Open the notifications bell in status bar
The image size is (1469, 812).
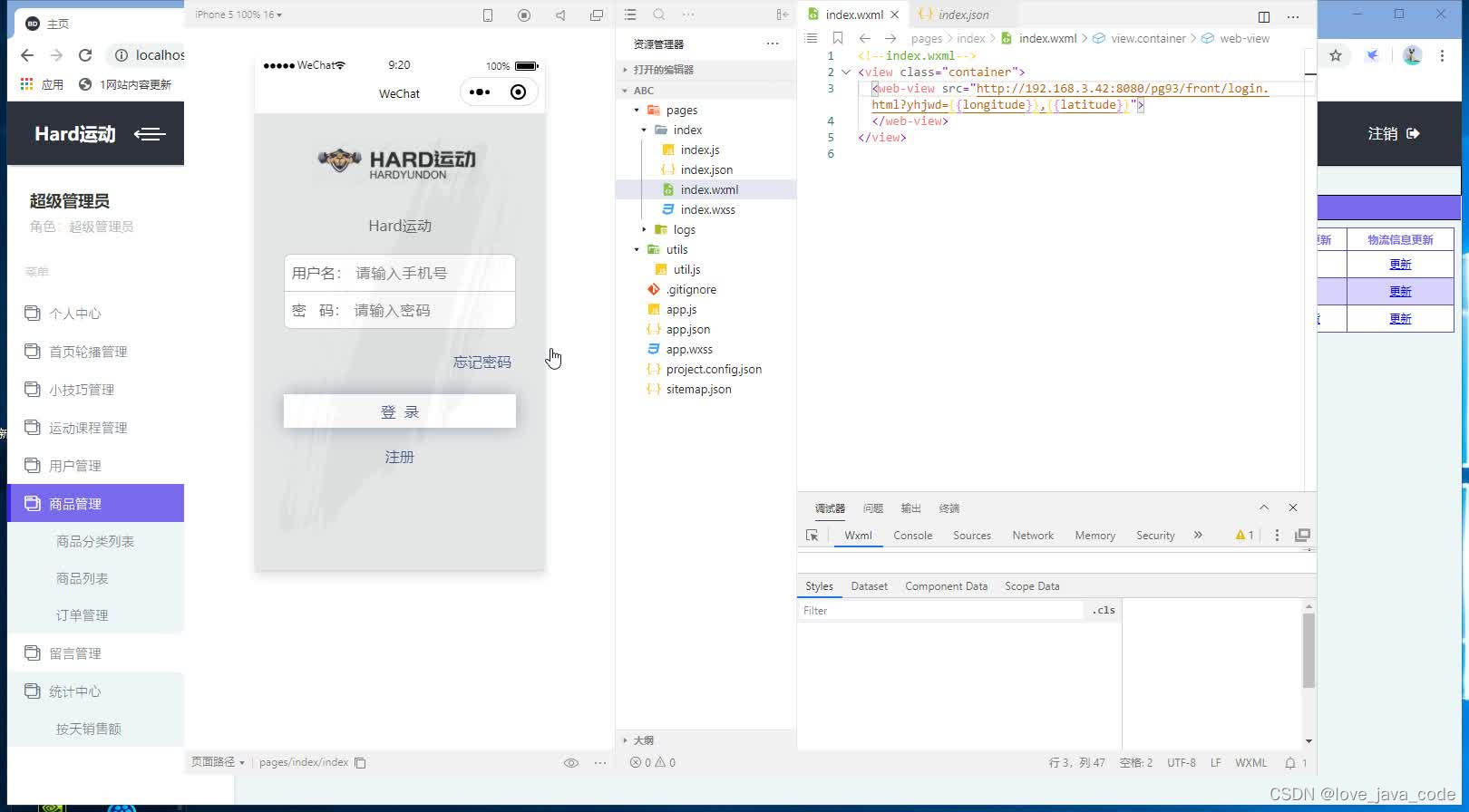click(1290, 763)
